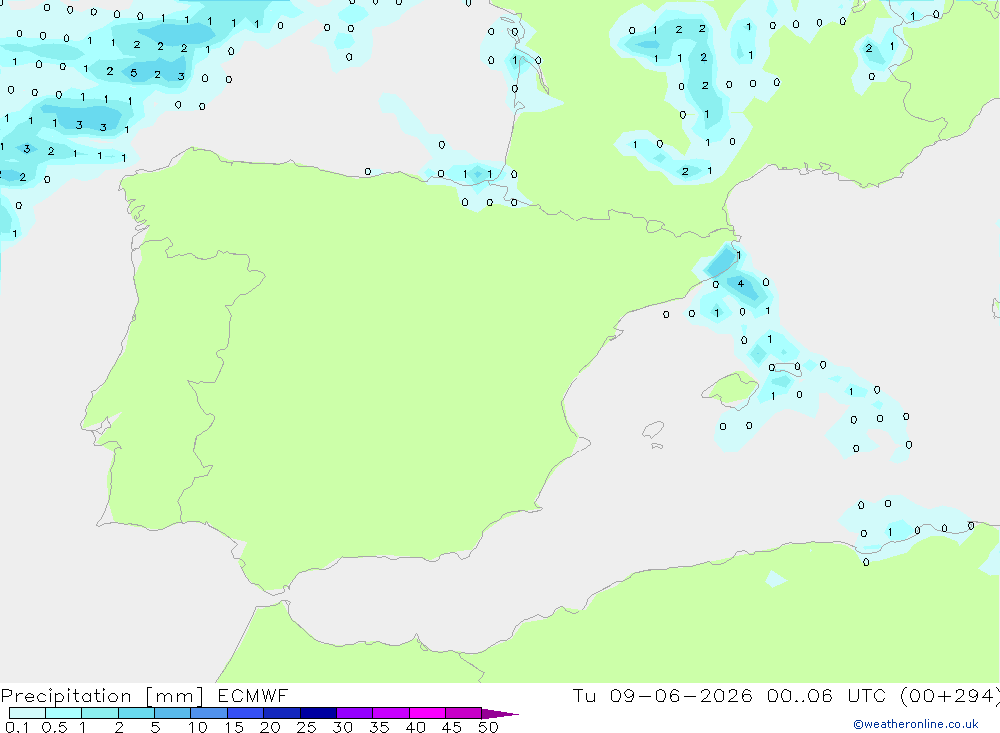Click the arrow-shaped swatch above 50 mm
1000x733 pixels.
pos(499,713)
